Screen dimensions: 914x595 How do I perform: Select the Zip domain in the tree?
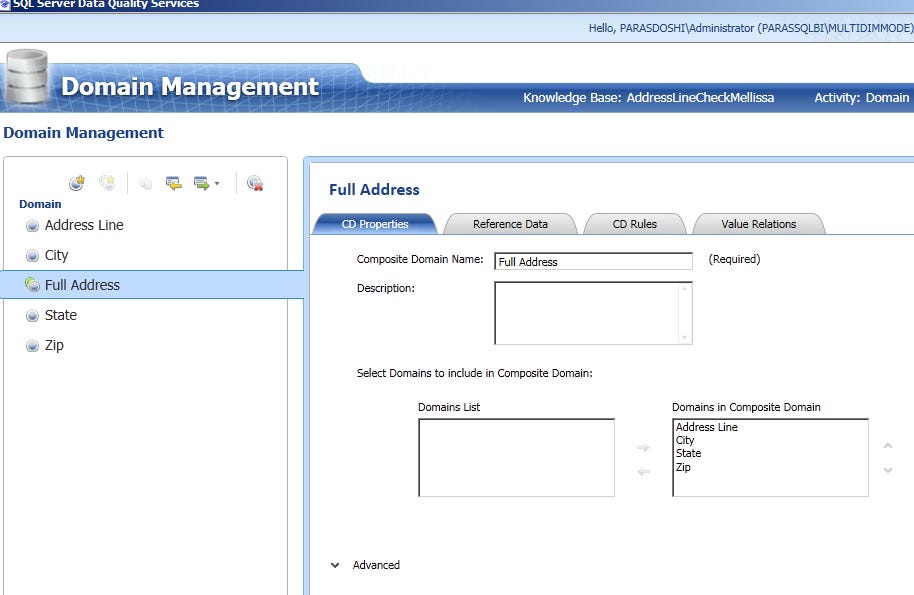pos(54,346)
